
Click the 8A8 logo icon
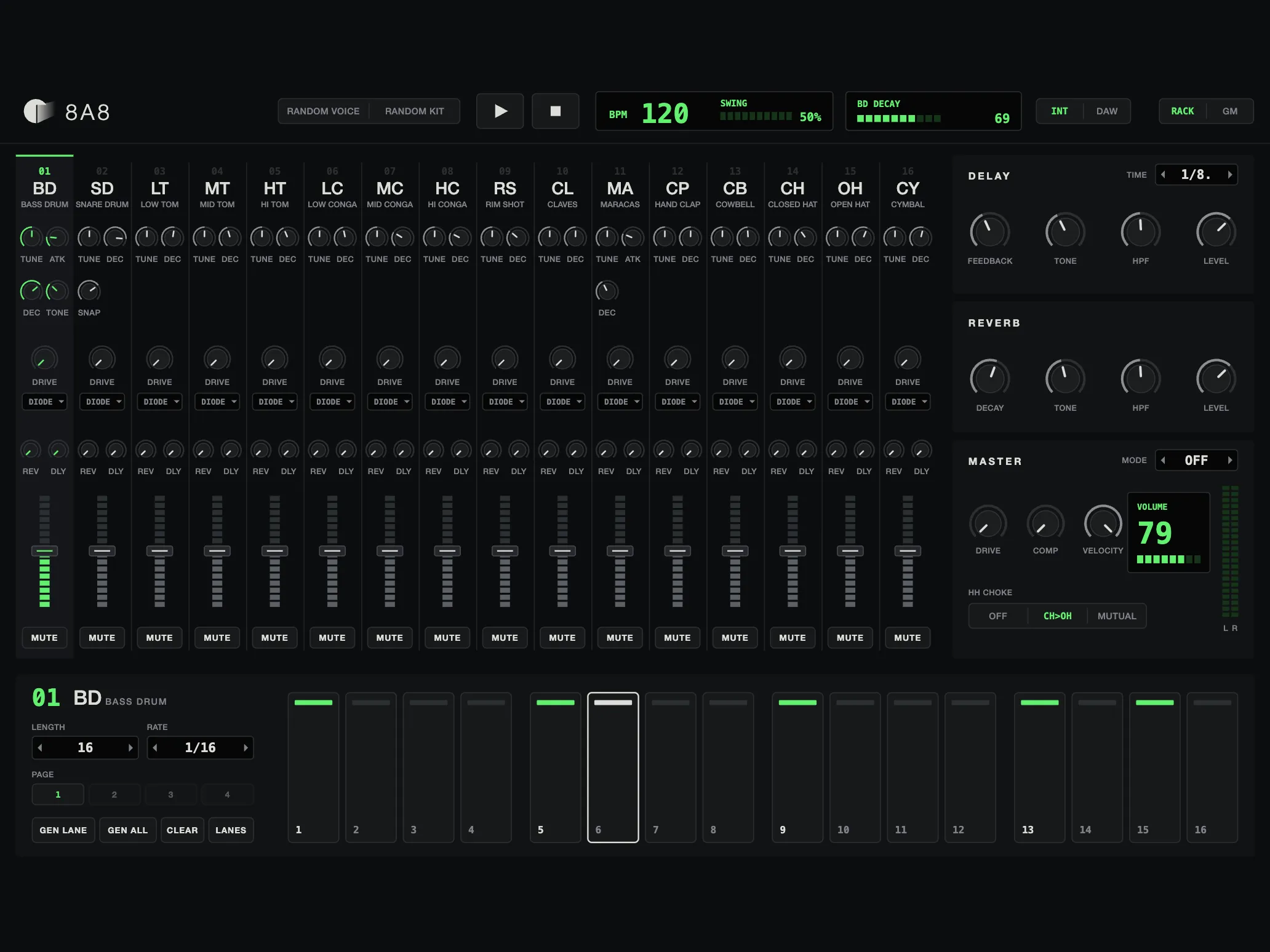tap(38, 111)
